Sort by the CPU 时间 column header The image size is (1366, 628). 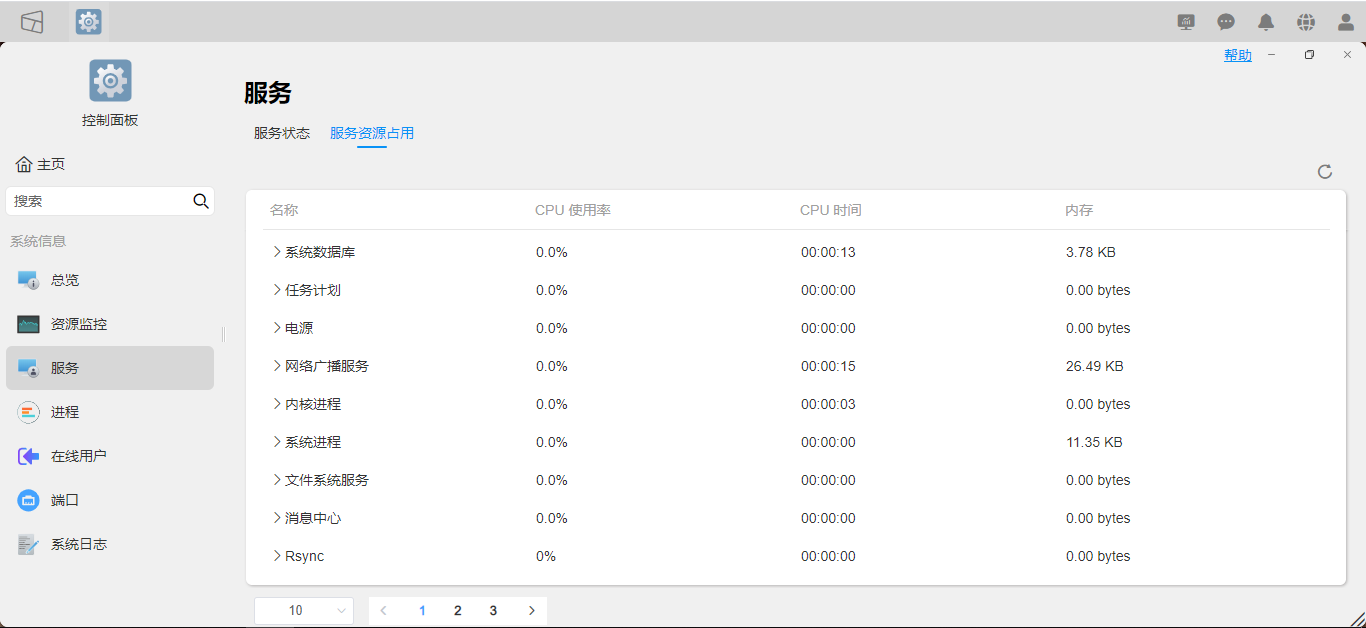click(x=831, y=210)
